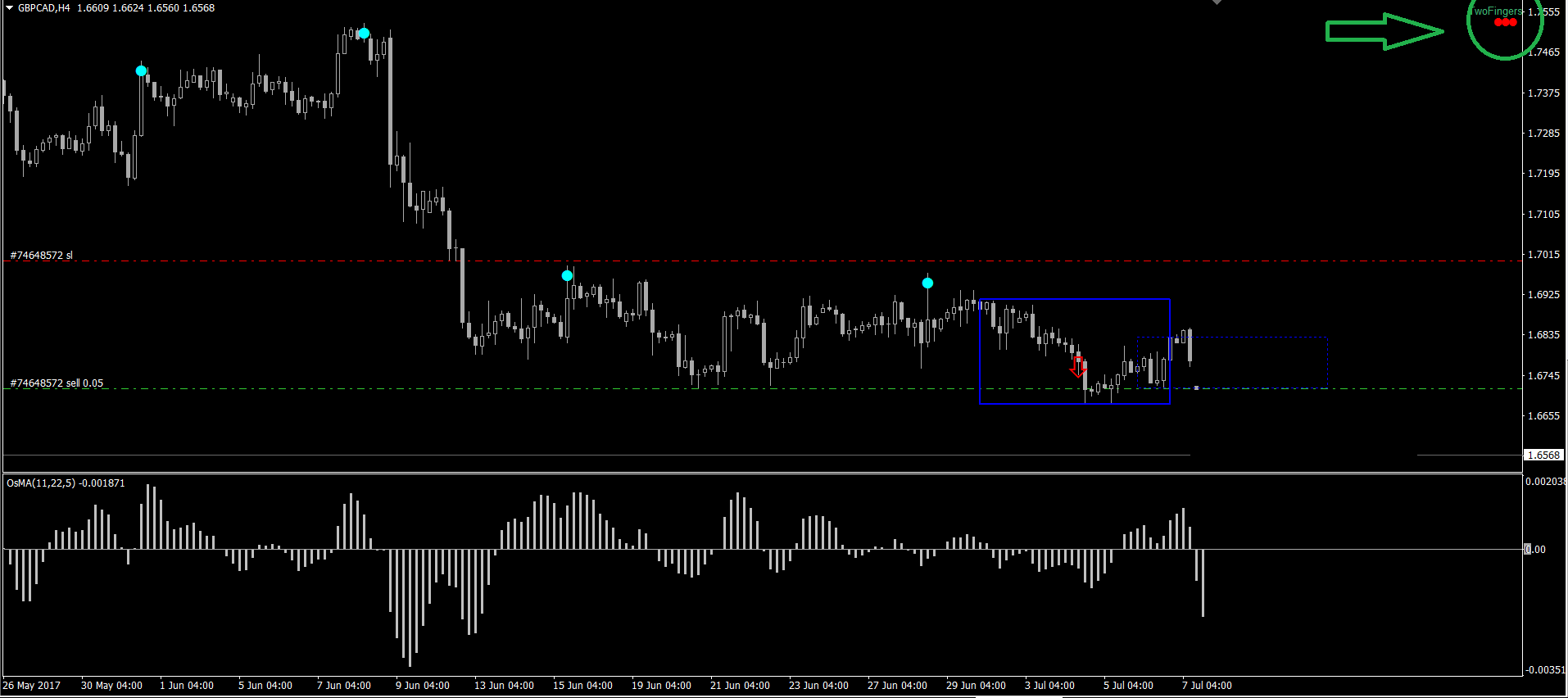This screenshot has height=698, width=1568.
Task: Click the '27 Jun 04:00' time axis label
Action: coord(897,686)
